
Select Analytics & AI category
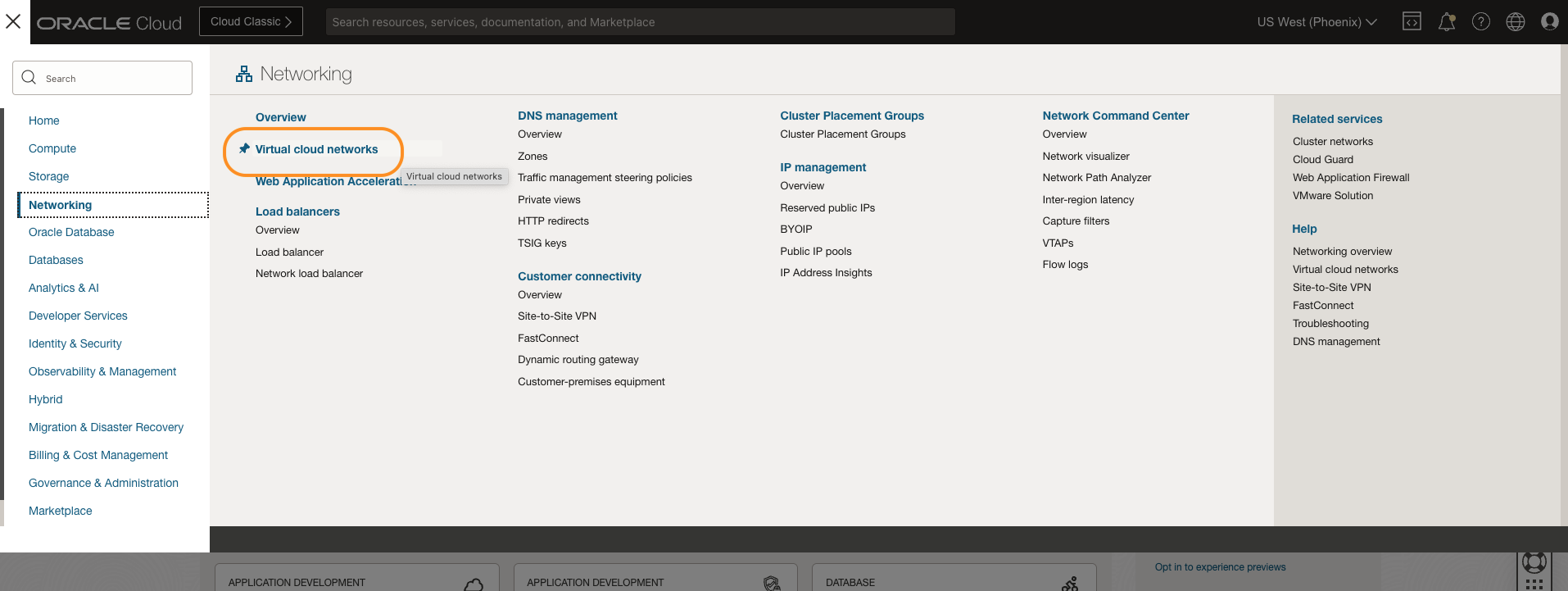tap(64, 288)
